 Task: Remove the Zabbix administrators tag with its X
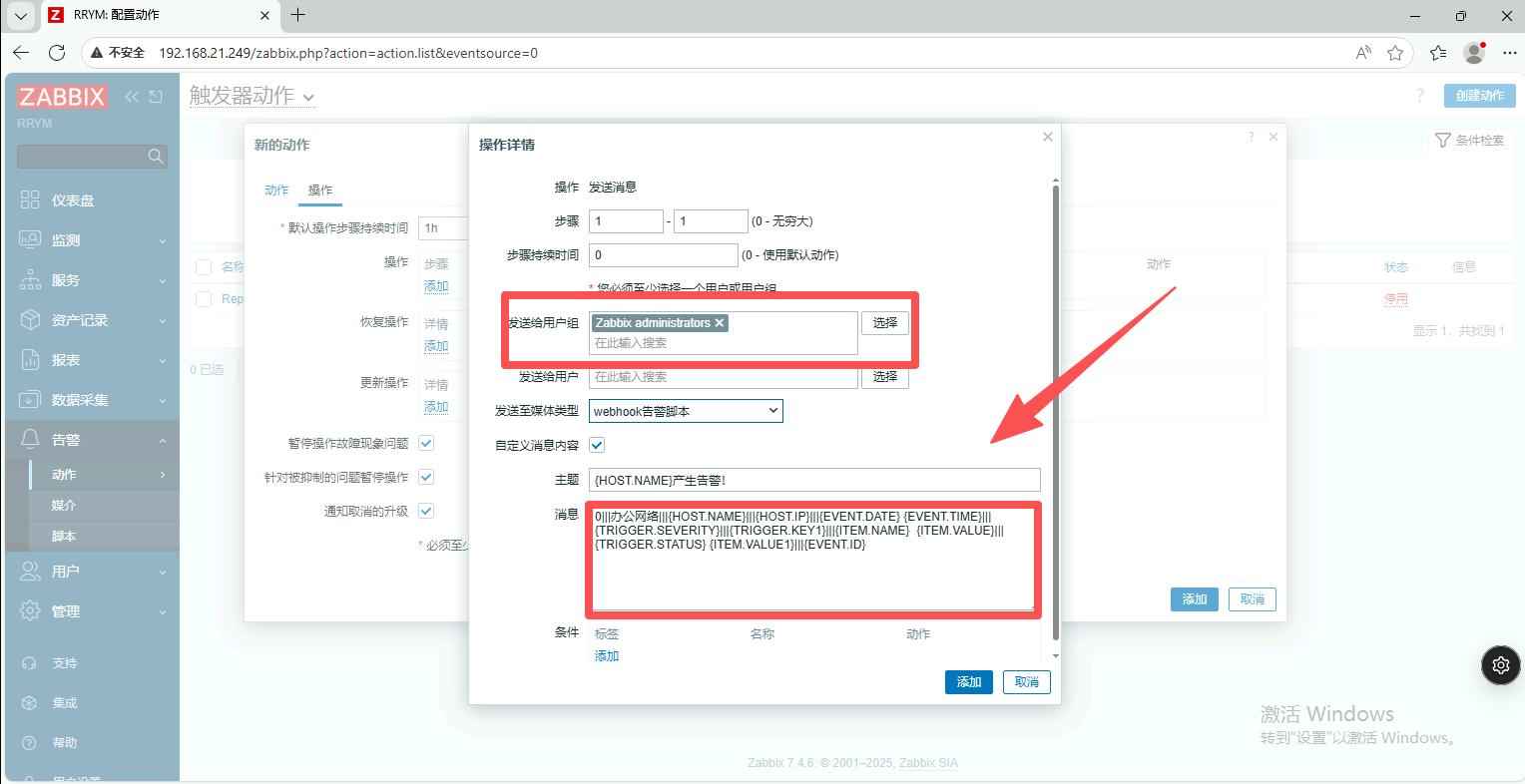tap(720, 323)
